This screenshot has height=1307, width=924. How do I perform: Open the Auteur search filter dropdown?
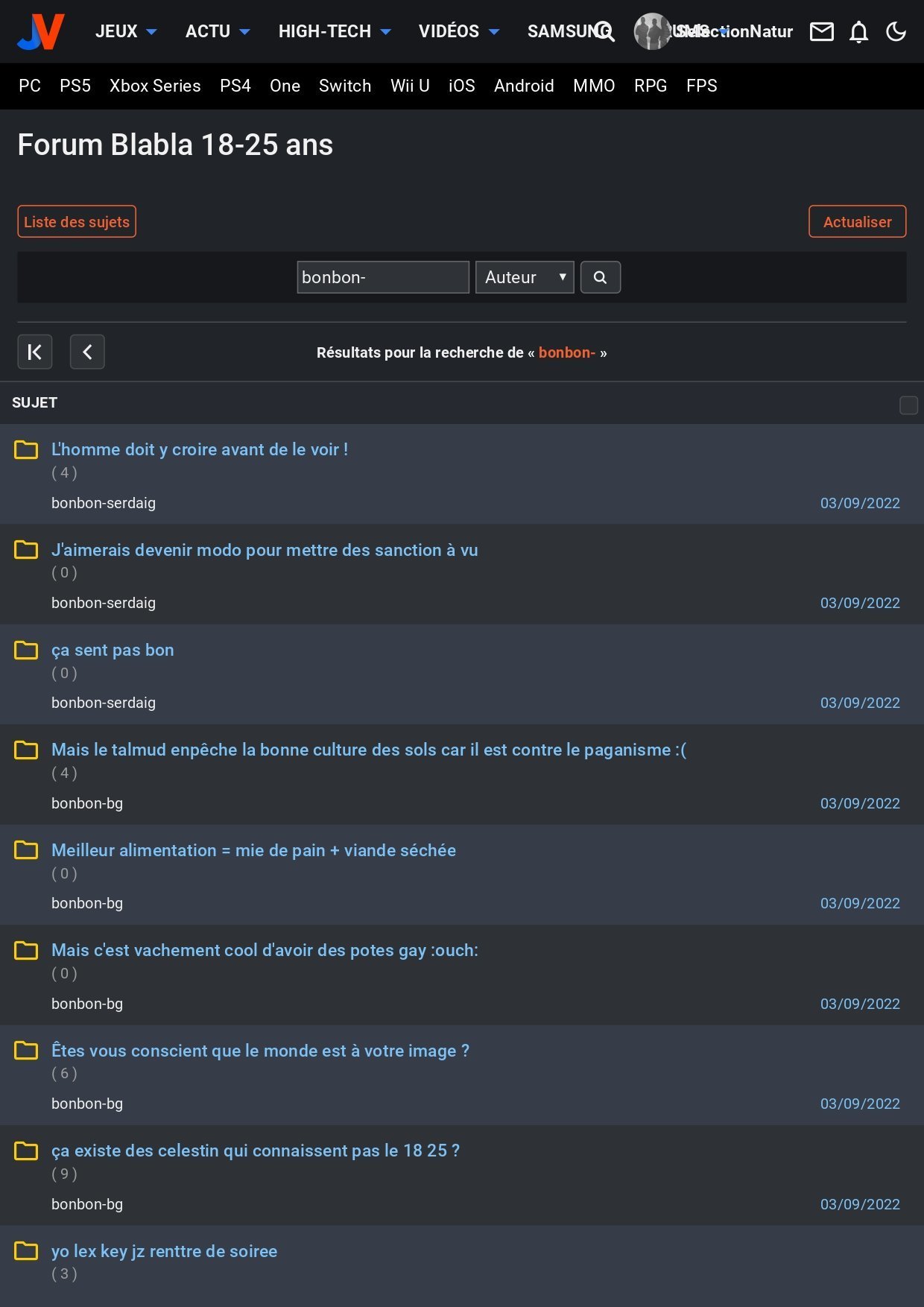pyautogui.click(x=524, y=277)
